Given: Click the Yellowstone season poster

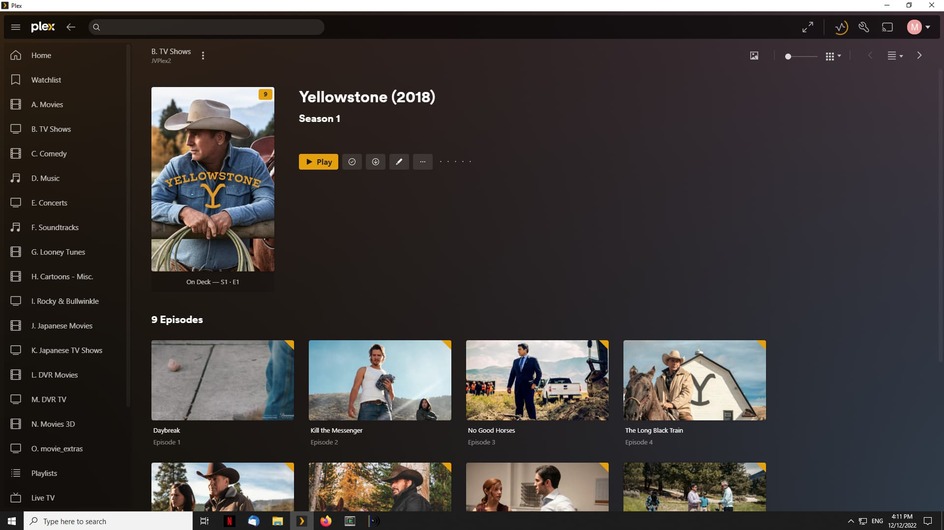Looking at the screenshot, I should 213,179.
